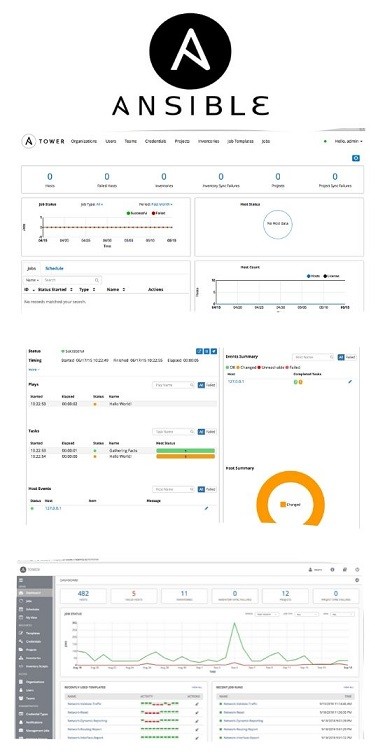Open the Period dropdown in bottom Job Status
Screen dimensions: 375x754
266,614
